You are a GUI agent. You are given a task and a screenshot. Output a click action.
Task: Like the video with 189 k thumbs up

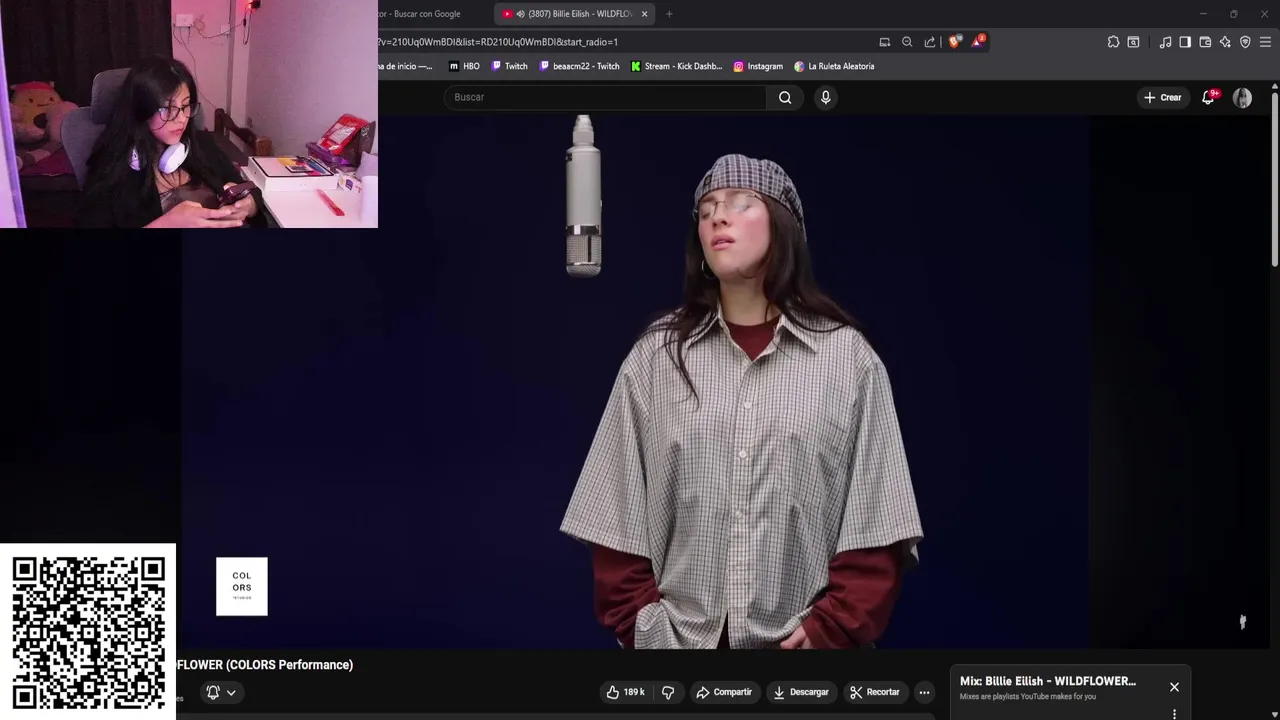(625, 692)
